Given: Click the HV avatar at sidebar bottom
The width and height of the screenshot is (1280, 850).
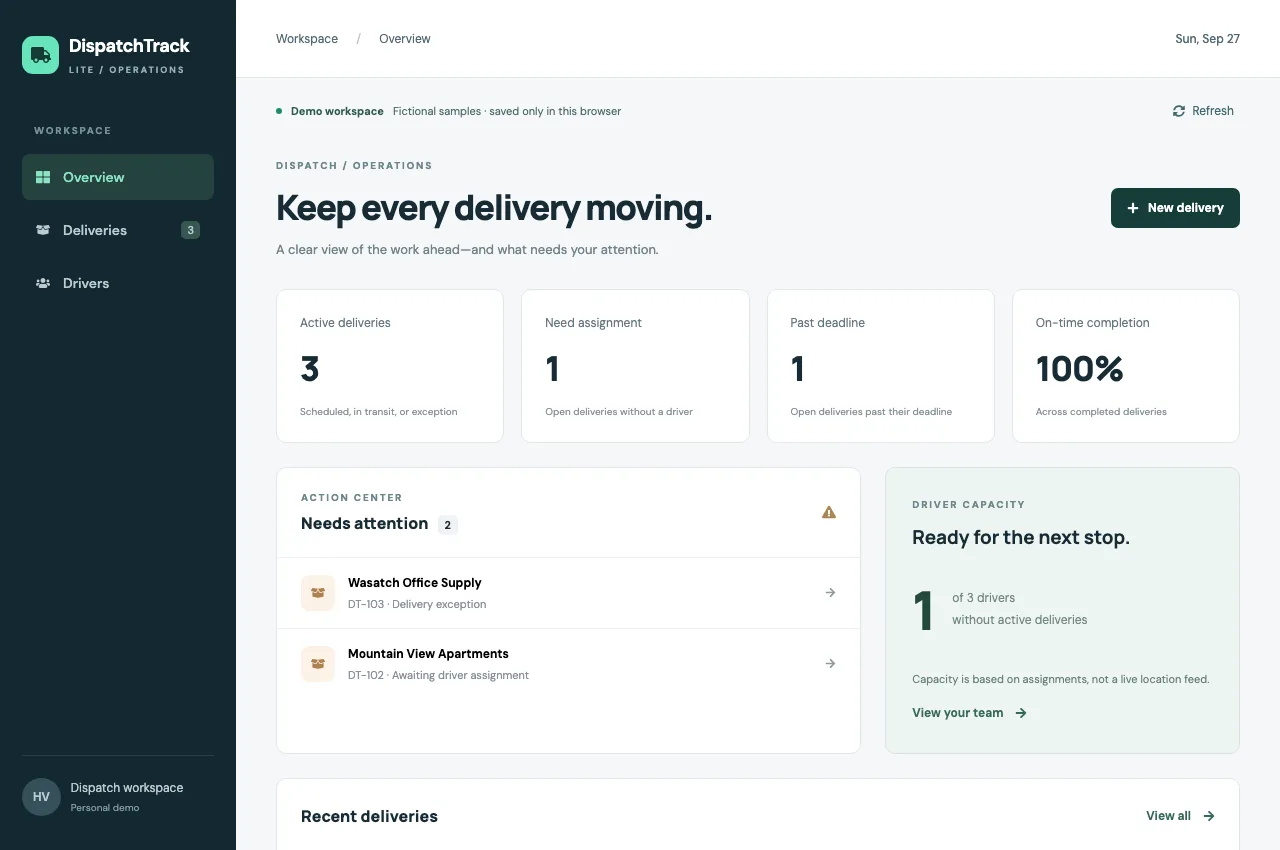Looking at the screenshot, I should click(41, 797).
